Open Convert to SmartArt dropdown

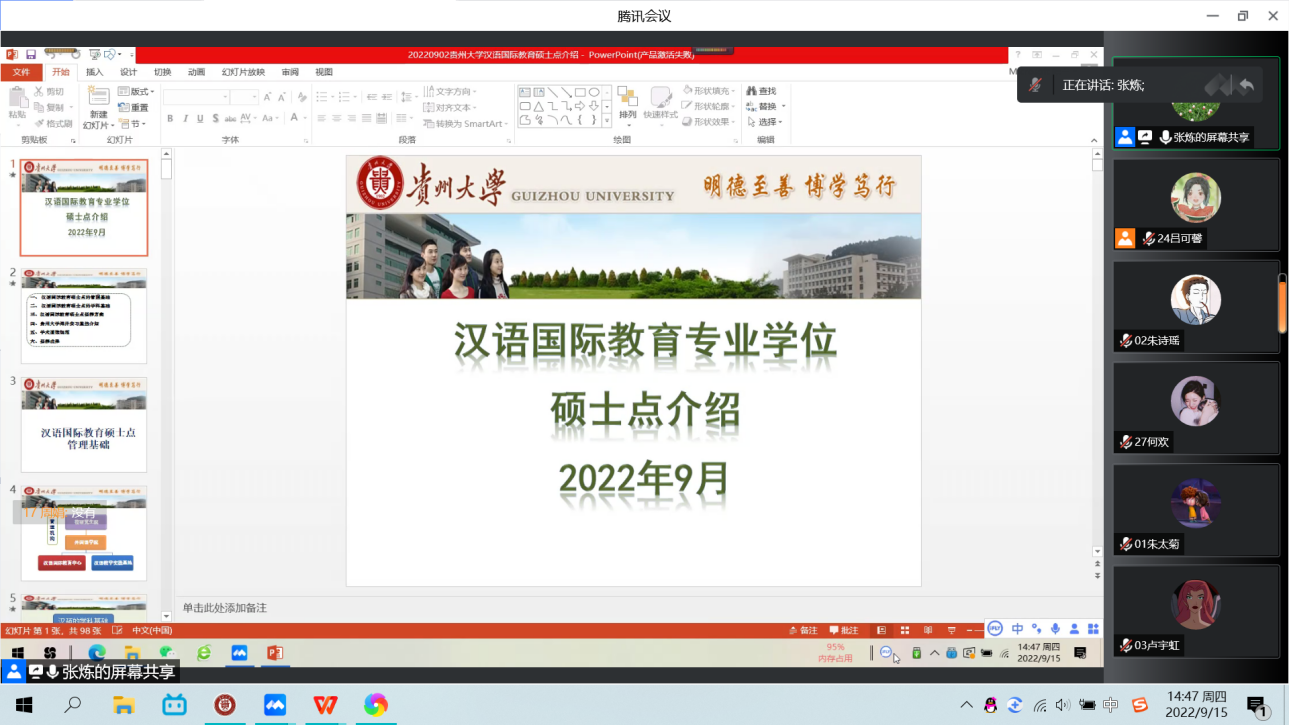point(467,123)
